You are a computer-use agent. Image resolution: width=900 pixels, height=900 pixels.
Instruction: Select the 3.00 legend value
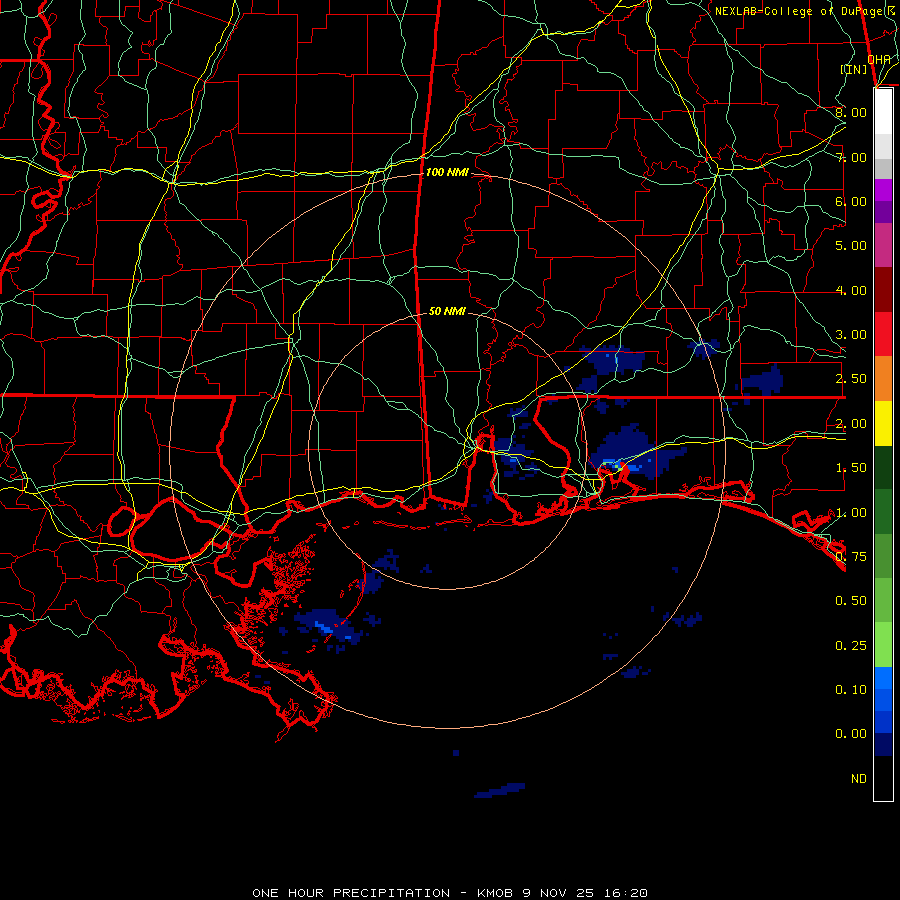(851, 335)
